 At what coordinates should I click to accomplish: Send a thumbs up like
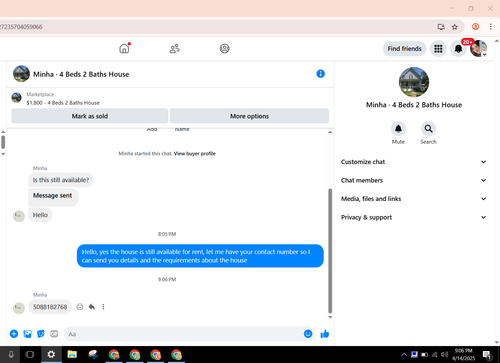325,334
